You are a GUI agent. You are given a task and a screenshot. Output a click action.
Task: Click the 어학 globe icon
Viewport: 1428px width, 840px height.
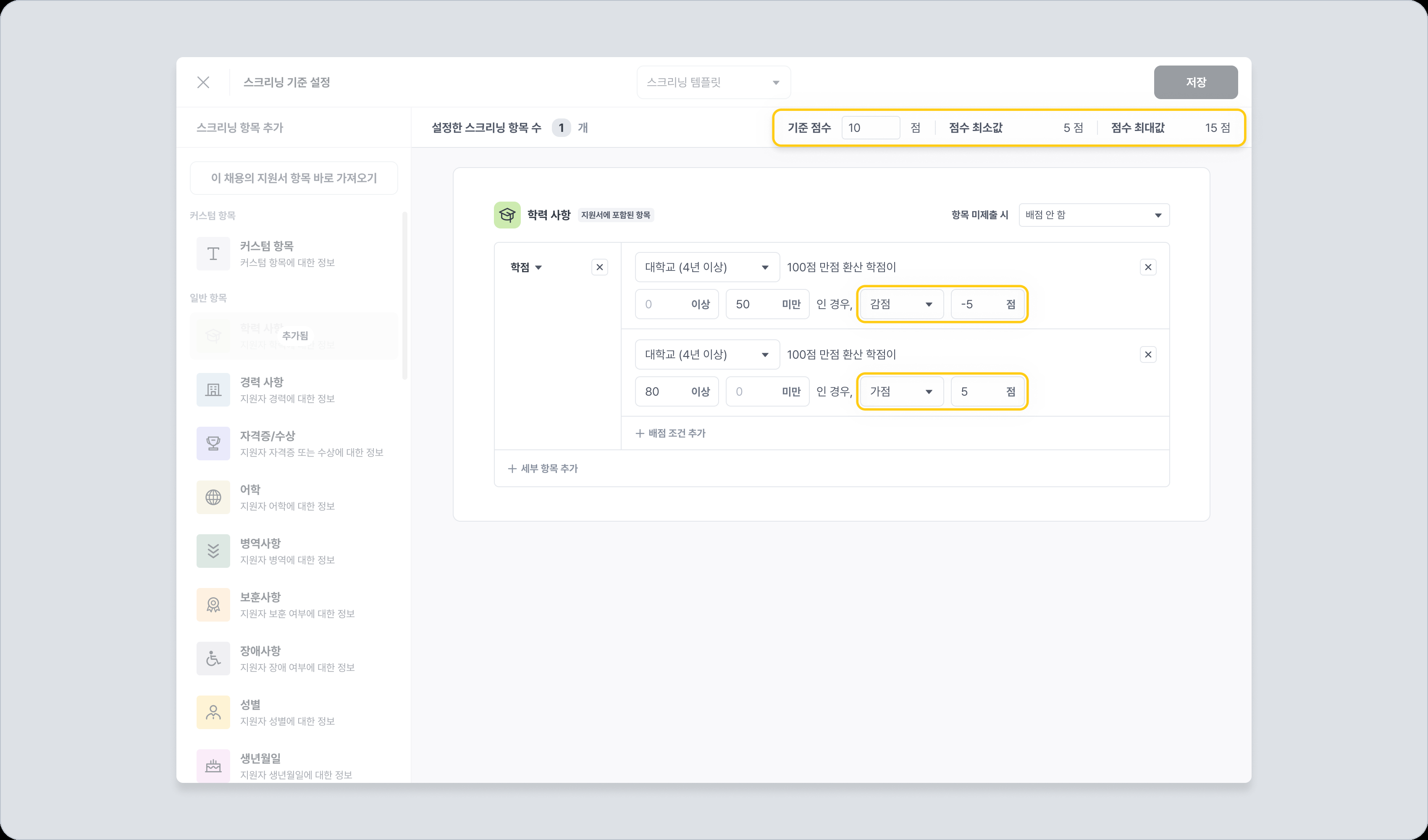(213, 497)
